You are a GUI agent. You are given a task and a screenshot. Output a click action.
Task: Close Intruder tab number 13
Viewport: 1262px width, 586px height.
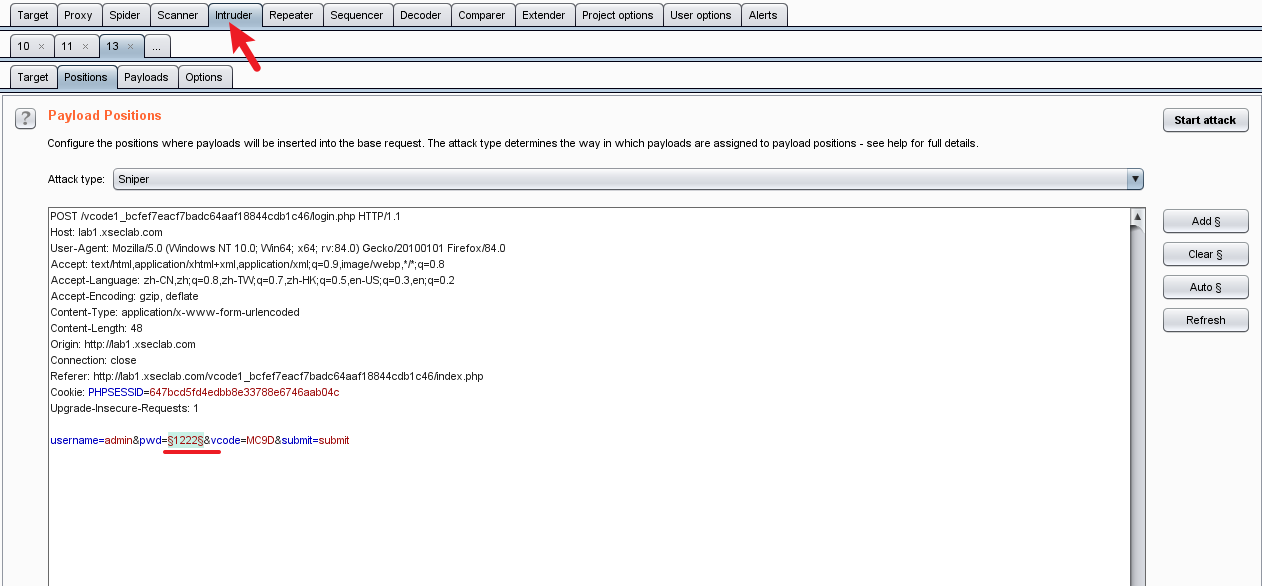[130, 46]
